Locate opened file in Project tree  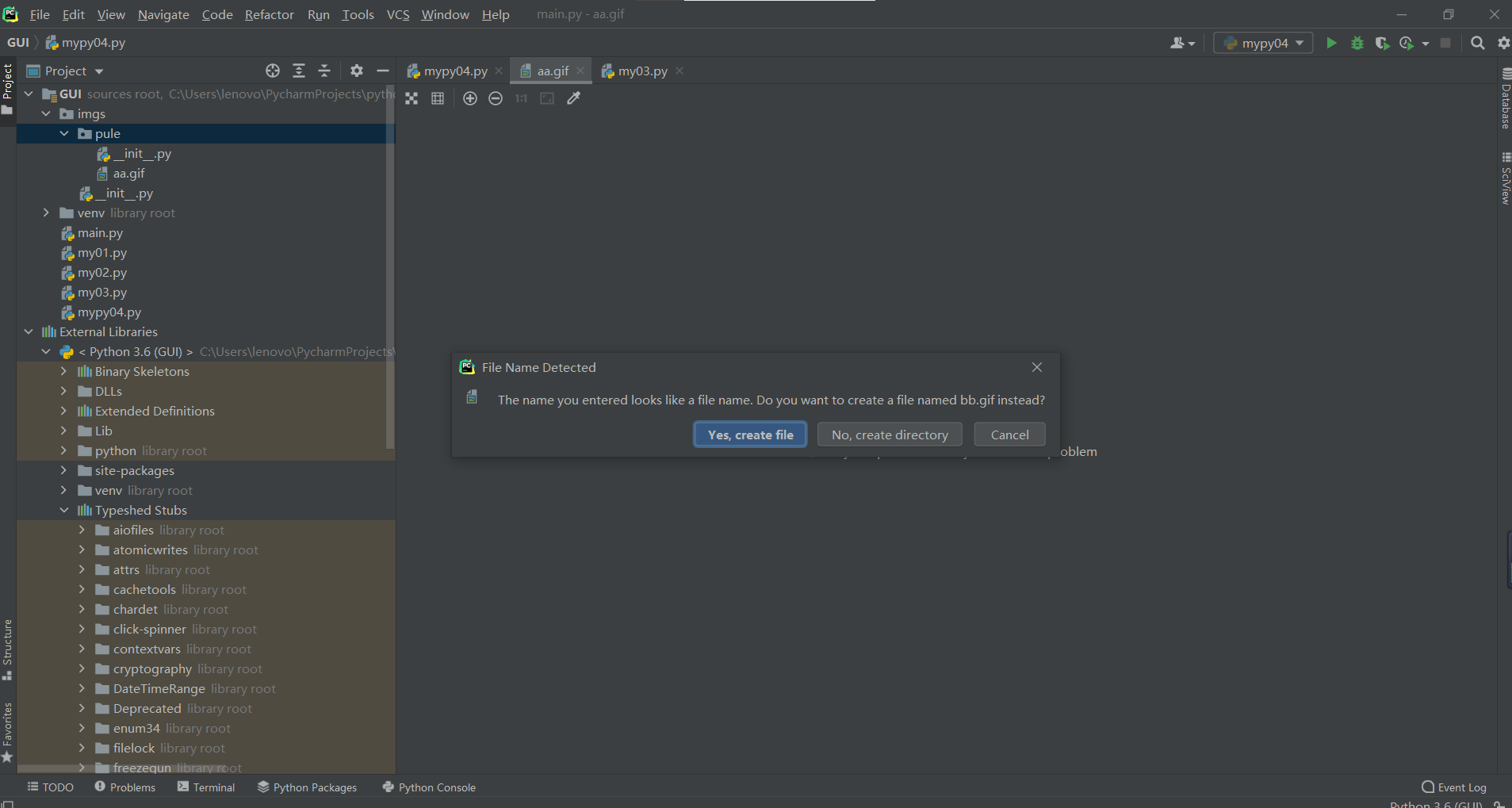coord(273,71)
